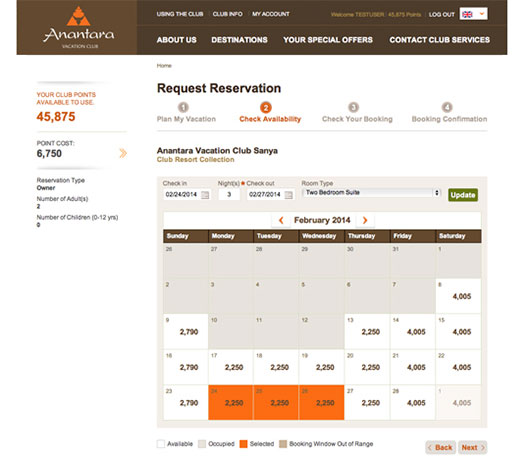Click step 2 circle Check Availability

coord(266,107)
